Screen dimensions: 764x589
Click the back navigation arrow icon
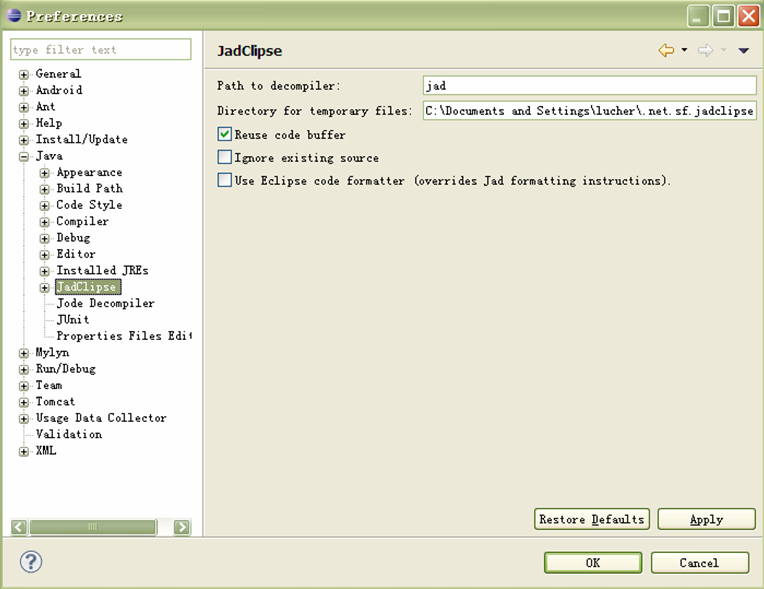pyautogui.click(x=666, y=50)
